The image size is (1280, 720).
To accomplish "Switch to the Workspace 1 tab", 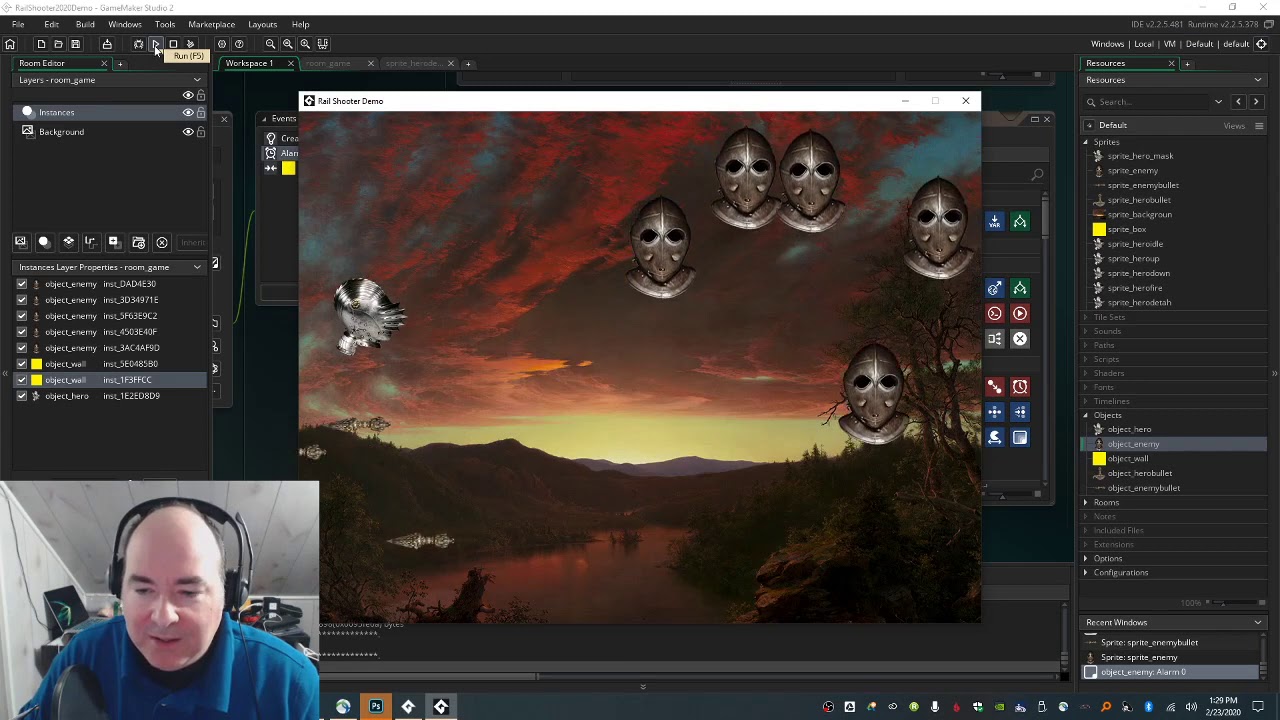I will 249,63.
